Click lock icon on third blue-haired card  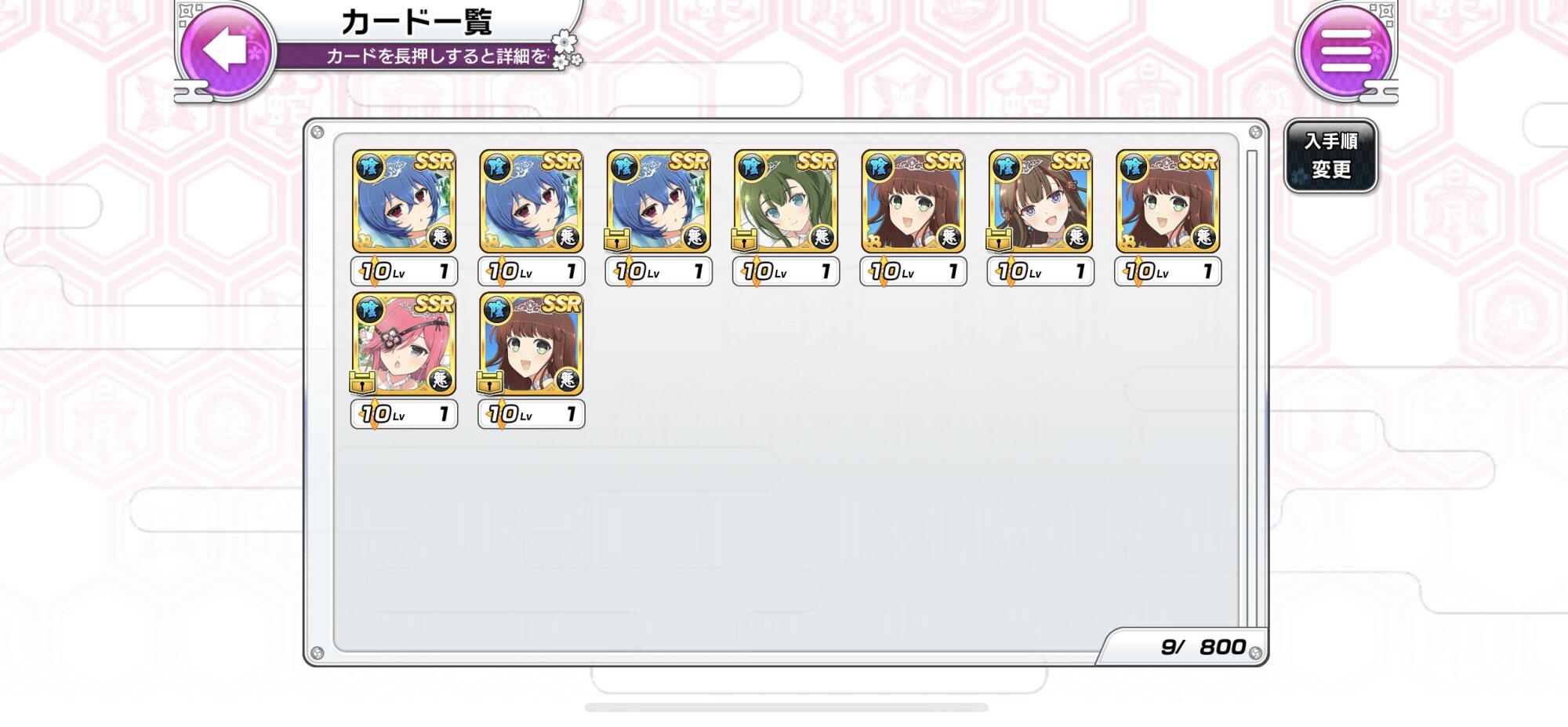click(617, 238)
